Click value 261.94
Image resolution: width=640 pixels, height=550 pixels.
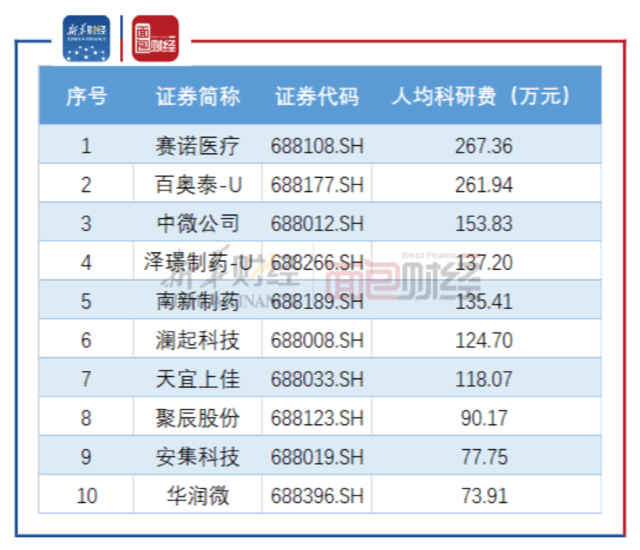pyautogui.click(x=484, y=185)
